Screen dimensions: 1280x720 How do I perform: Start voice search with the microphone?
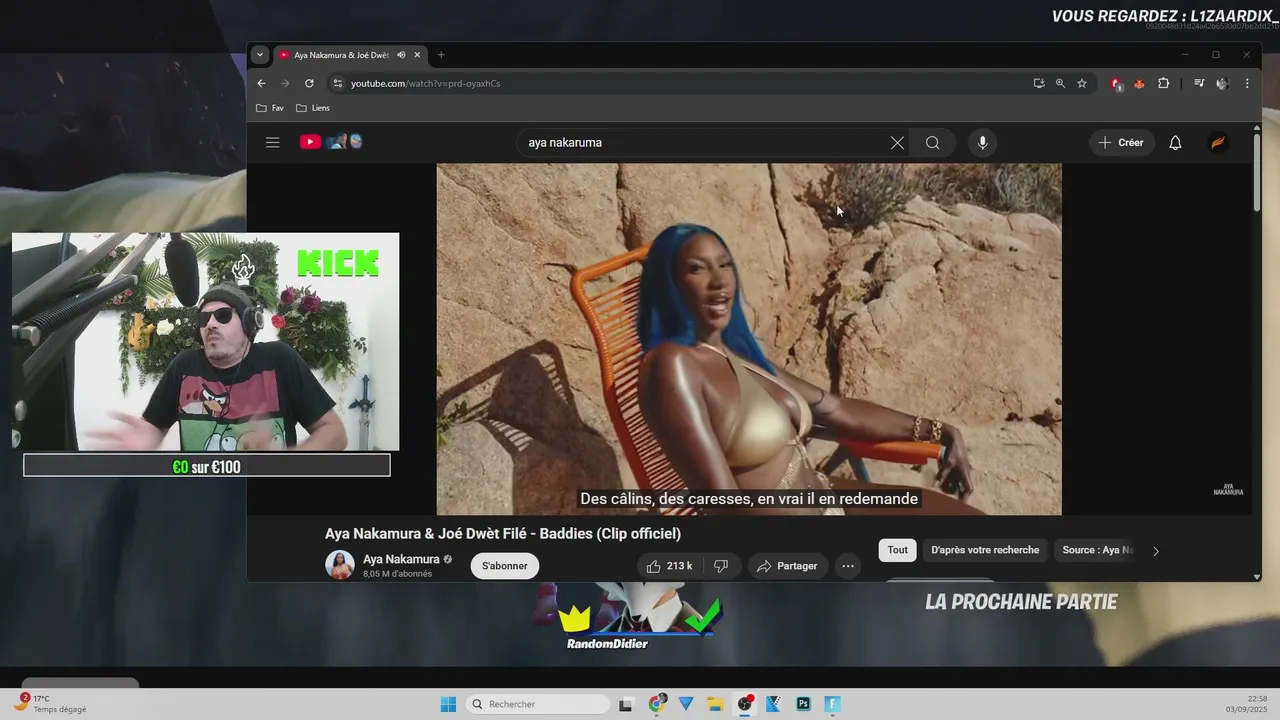tap(982, 143)
